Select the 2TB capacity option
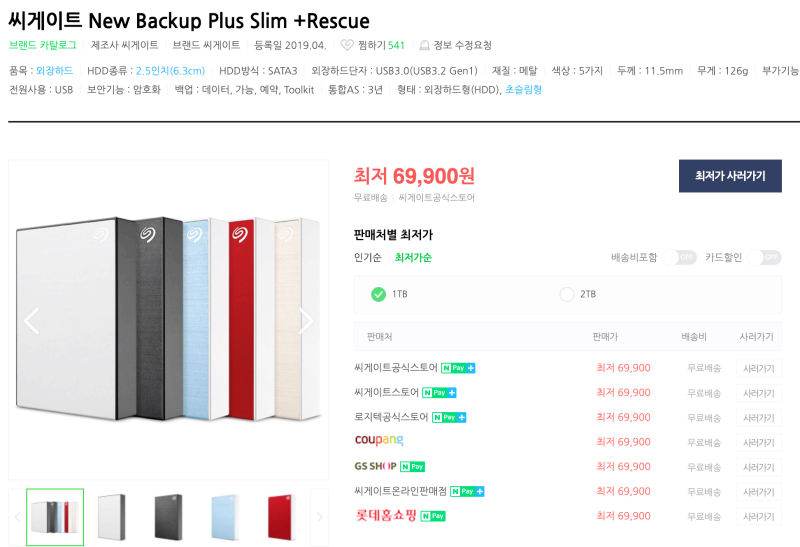Image resolution: width=800 pixels, height=547 pixels. click(x=567, y=294)
